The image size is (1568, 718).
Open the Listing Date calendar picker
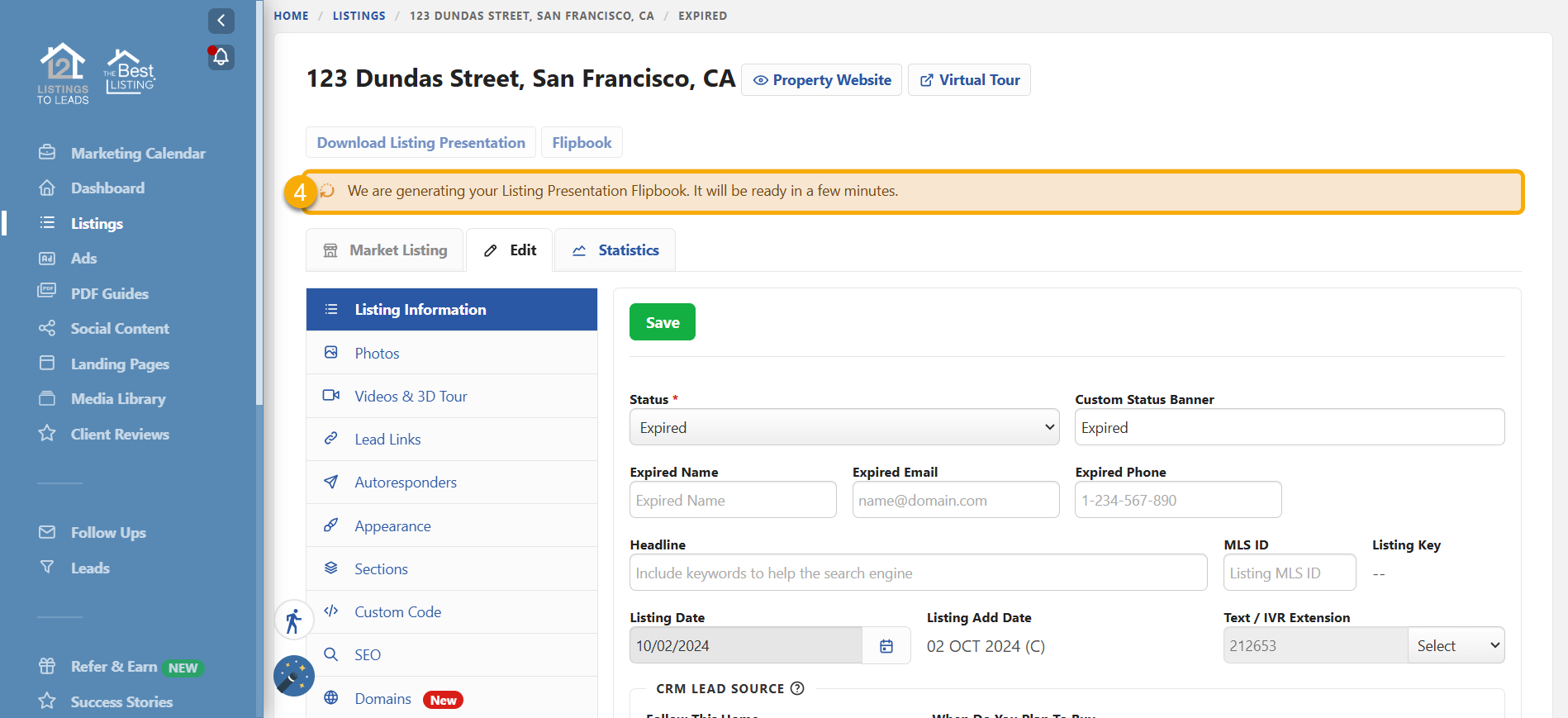[886, 646]
